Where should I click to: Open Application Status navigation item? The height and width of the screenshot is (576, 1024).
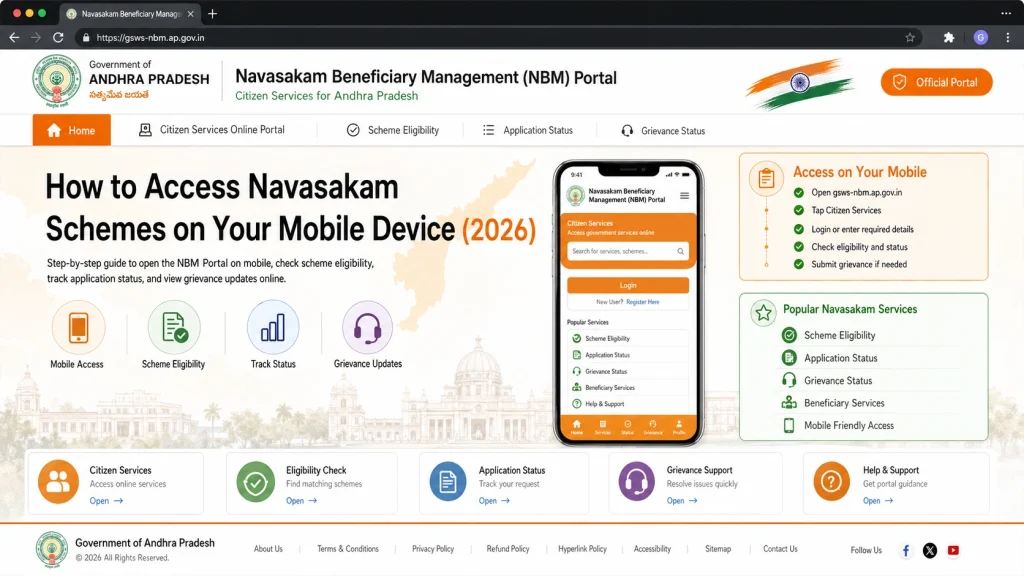coord(527,130)
